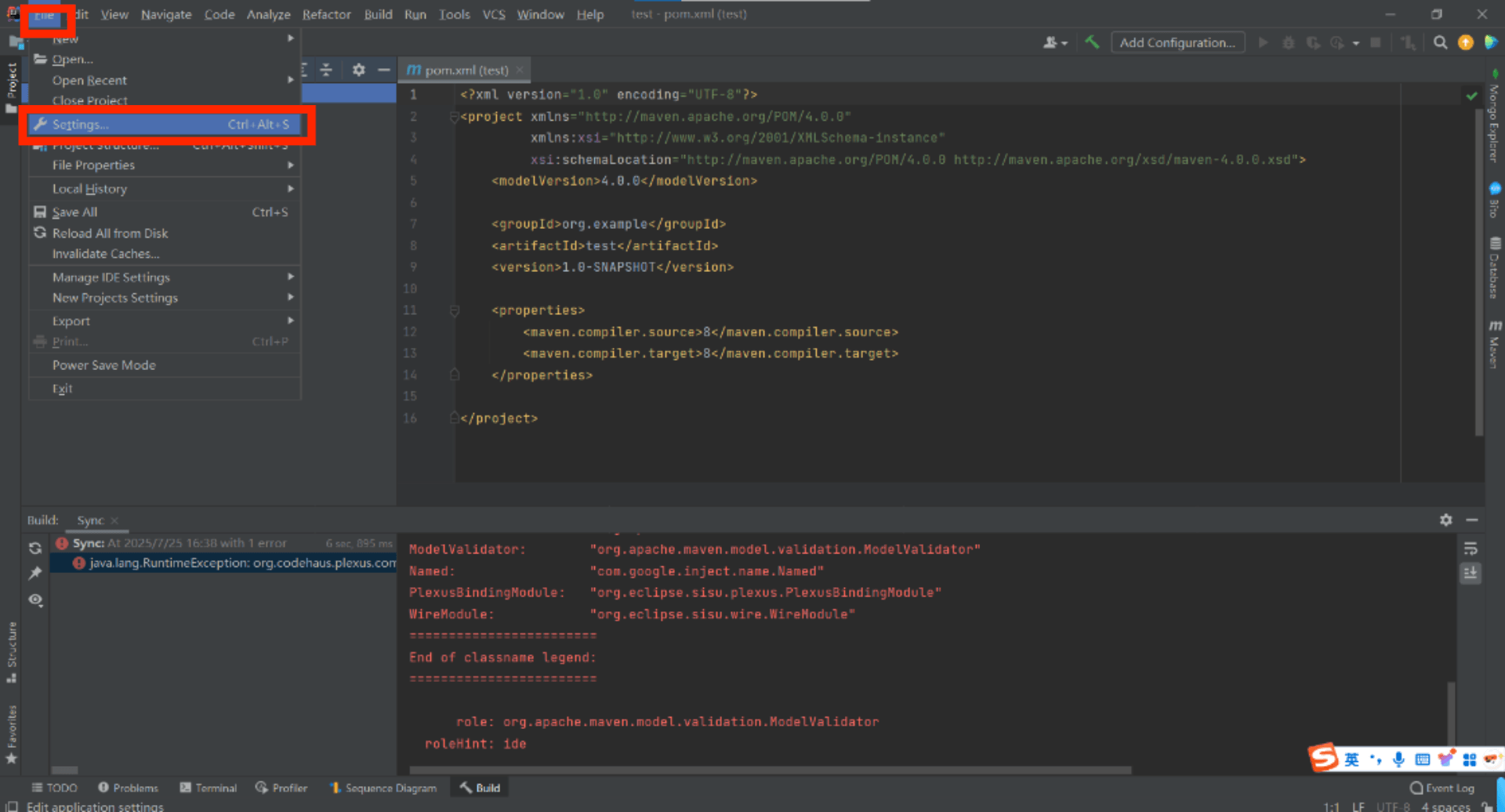This screenshot has width=1505, height=812.
Task: Toggle scroll to end icon in the build output
Action: click(1471, 573)
